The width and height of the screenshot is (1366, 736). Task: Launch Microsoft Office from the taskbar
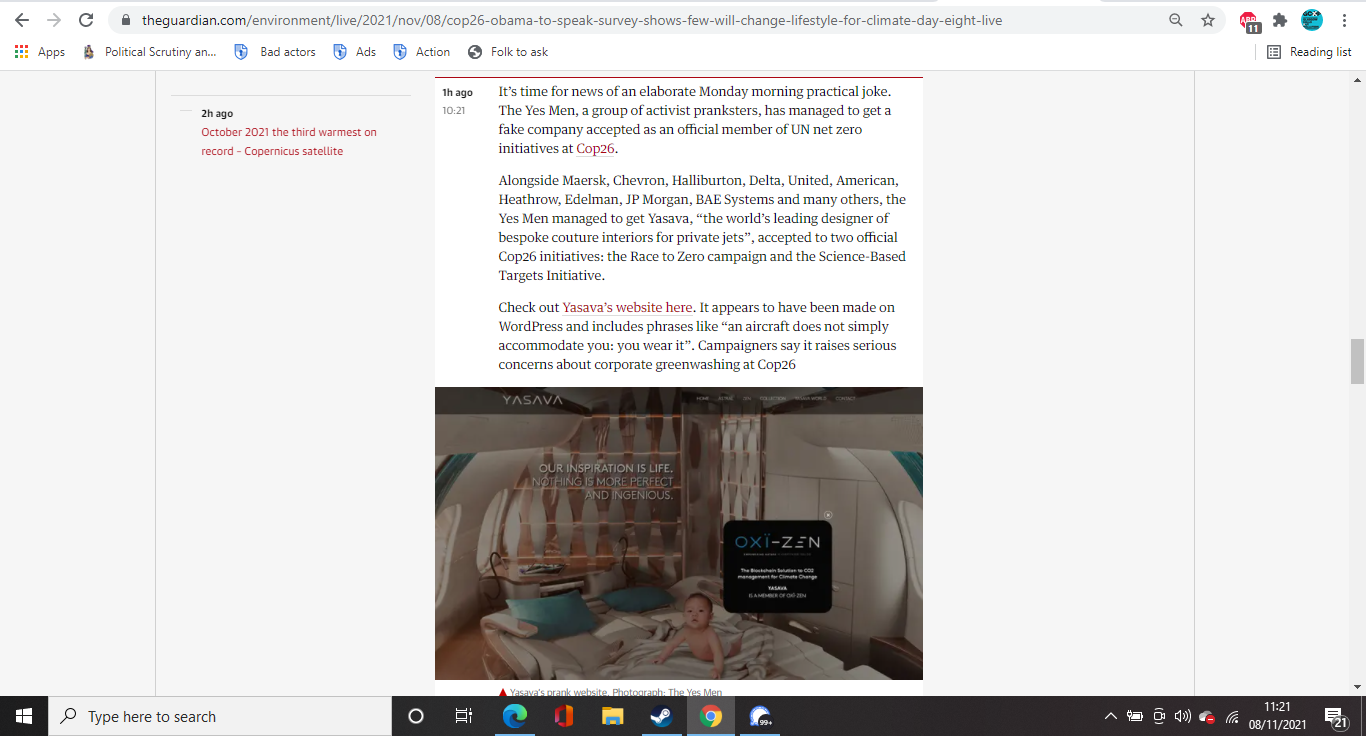point(564,716)
